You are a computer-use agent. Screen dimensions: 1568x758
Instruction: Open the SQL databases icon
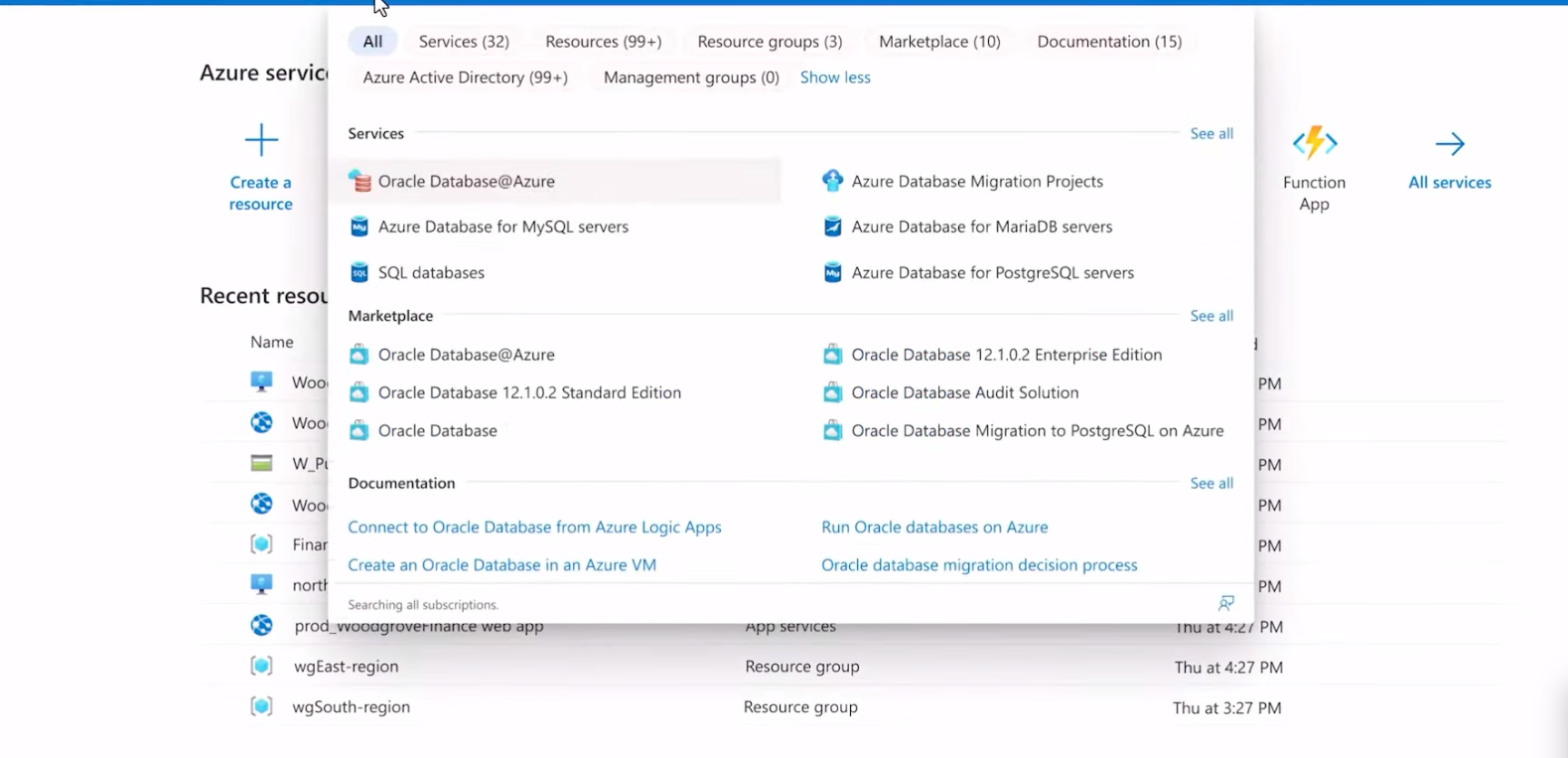tap(359, 272)
